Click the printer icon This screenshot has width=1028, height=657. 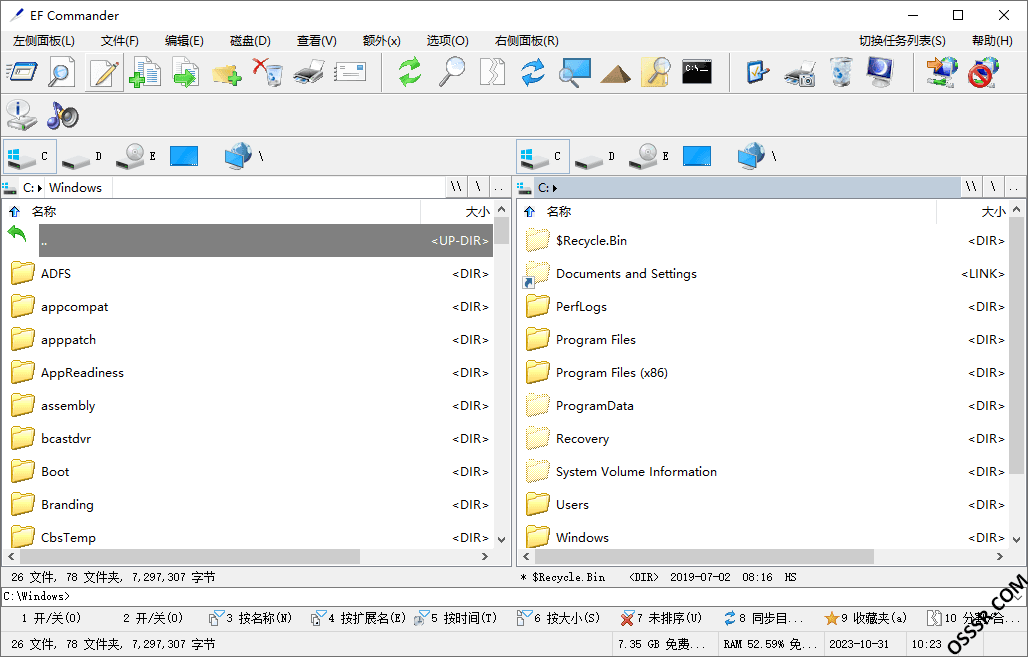click(309, 72)
